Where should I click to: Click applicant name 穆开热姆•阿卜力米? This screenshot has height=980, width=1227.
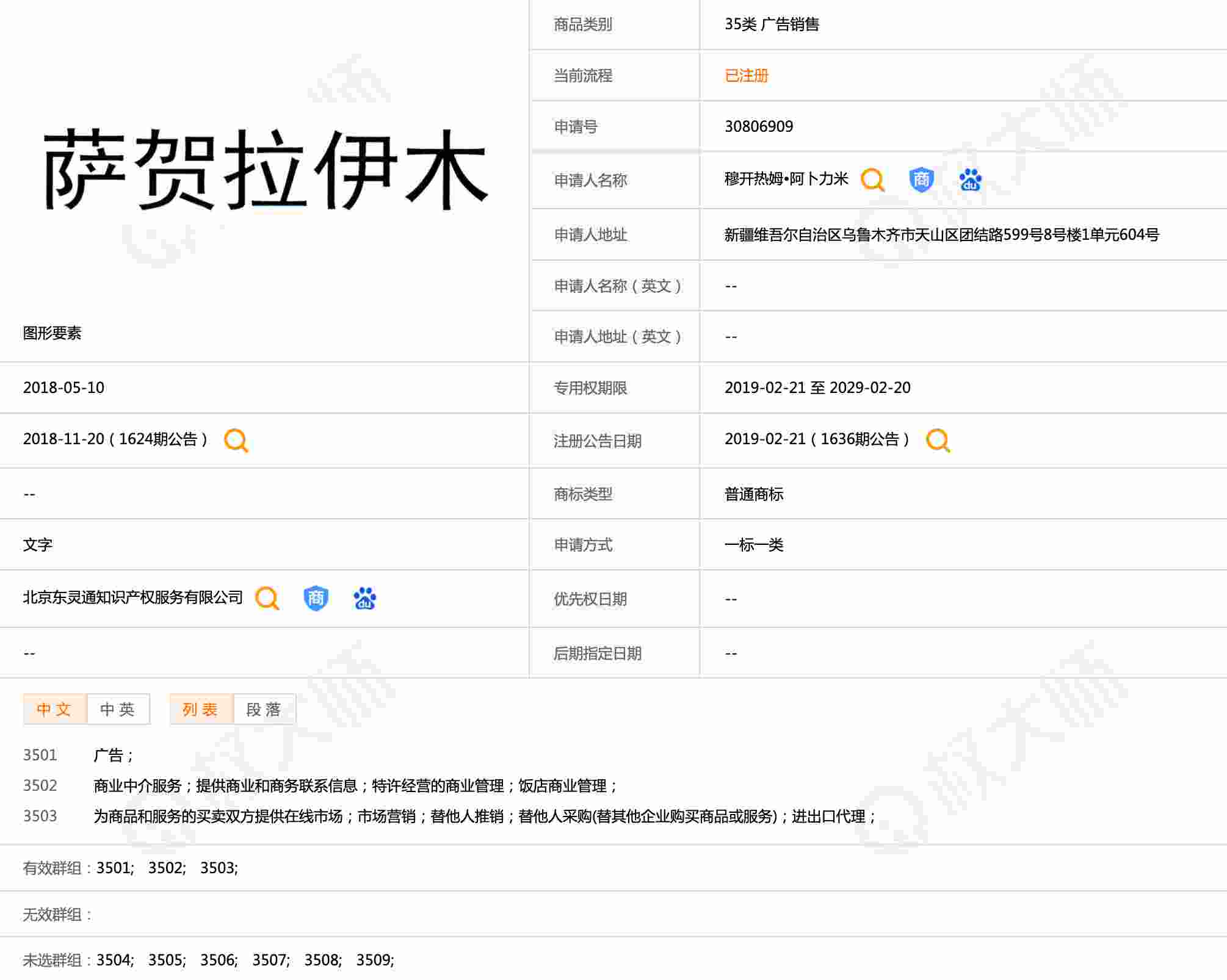pyautogui.click(x=786, y=179)
